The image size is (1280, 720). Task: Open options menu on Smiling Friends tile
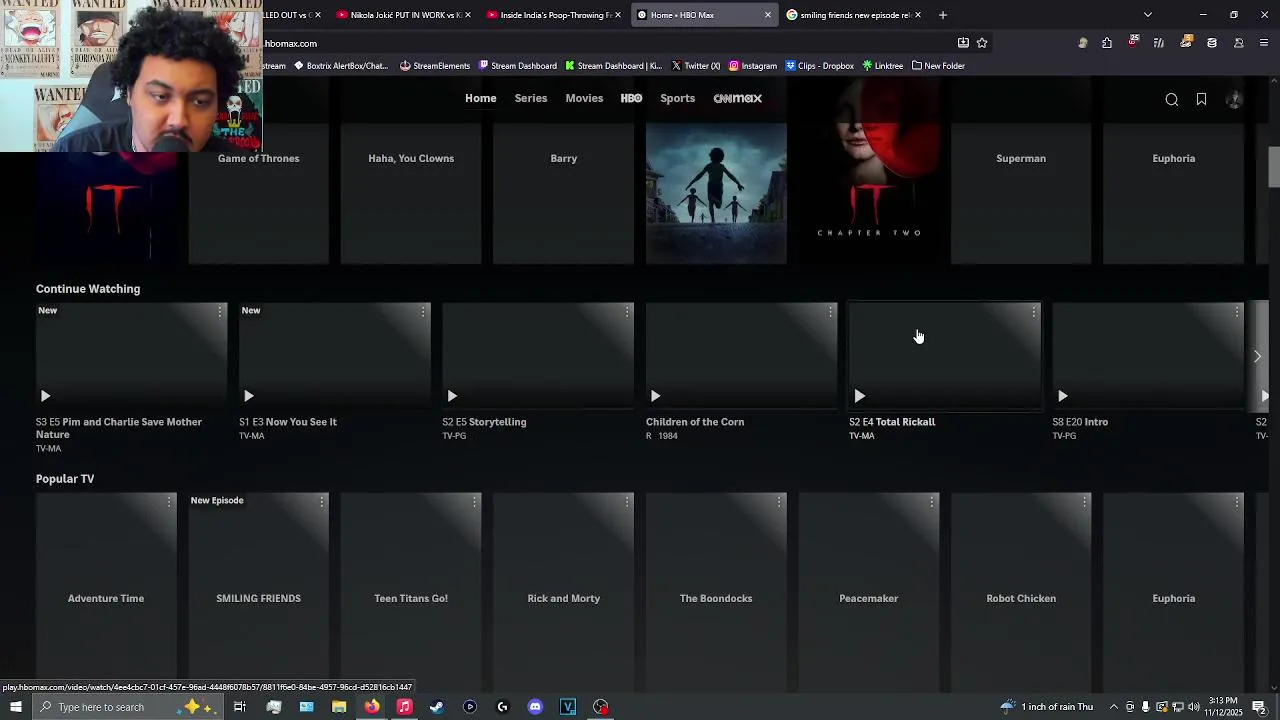pyautogui.click(x=321, y=502)
